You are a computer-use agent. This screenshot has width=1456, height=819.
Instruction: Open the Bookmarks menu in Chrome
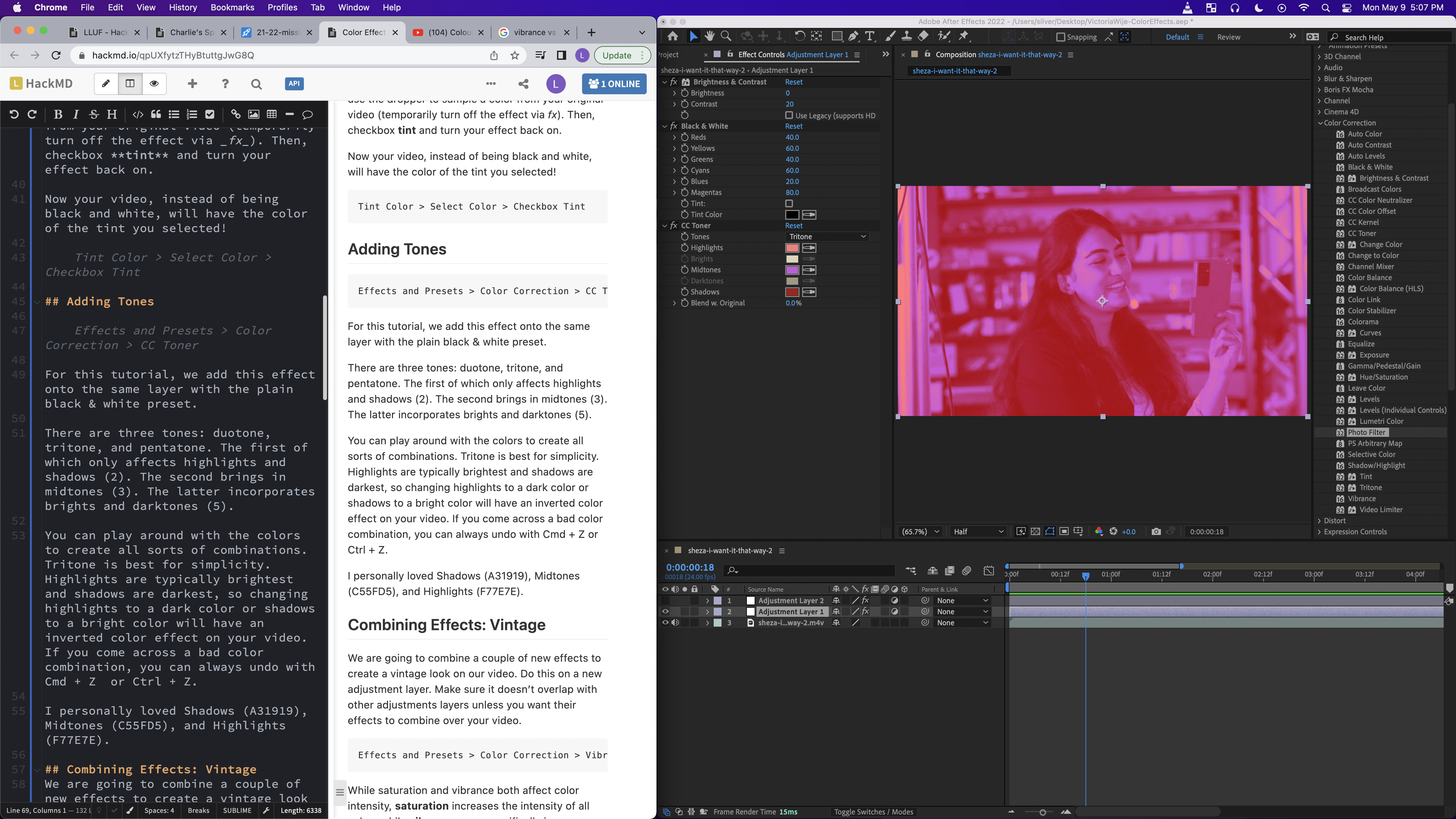click(x=232, y=7)
